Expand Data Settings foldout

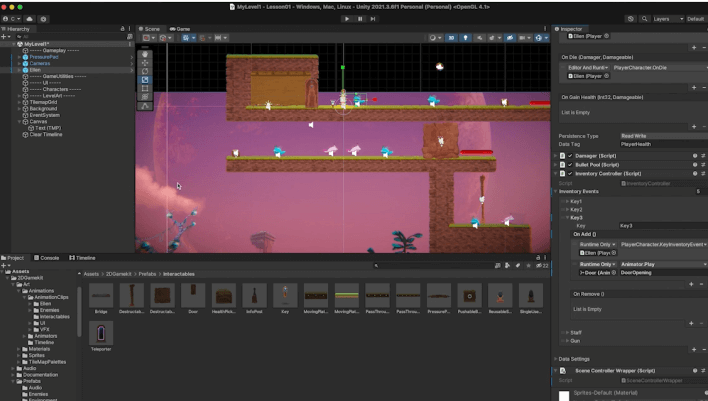pyautogui.click(x=556, y=359)
